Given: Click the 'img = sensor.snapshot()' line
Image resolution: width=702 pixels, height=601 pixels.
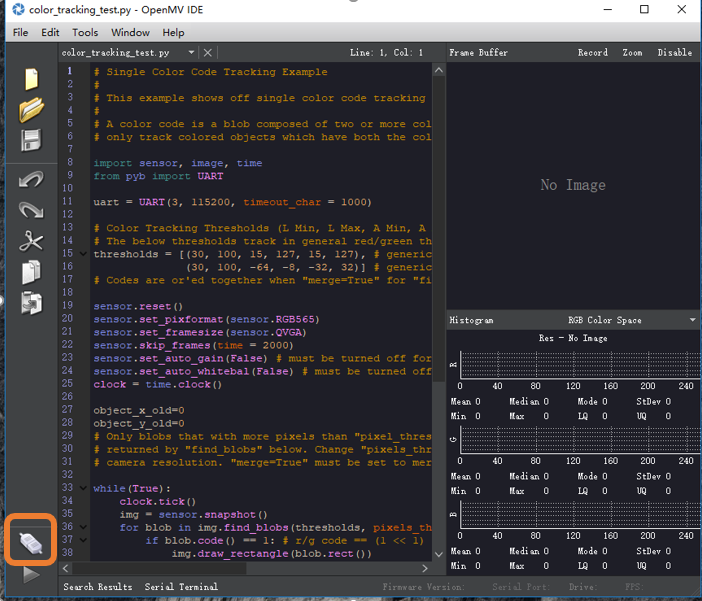Looking at the screenshot, I should 193,515.
